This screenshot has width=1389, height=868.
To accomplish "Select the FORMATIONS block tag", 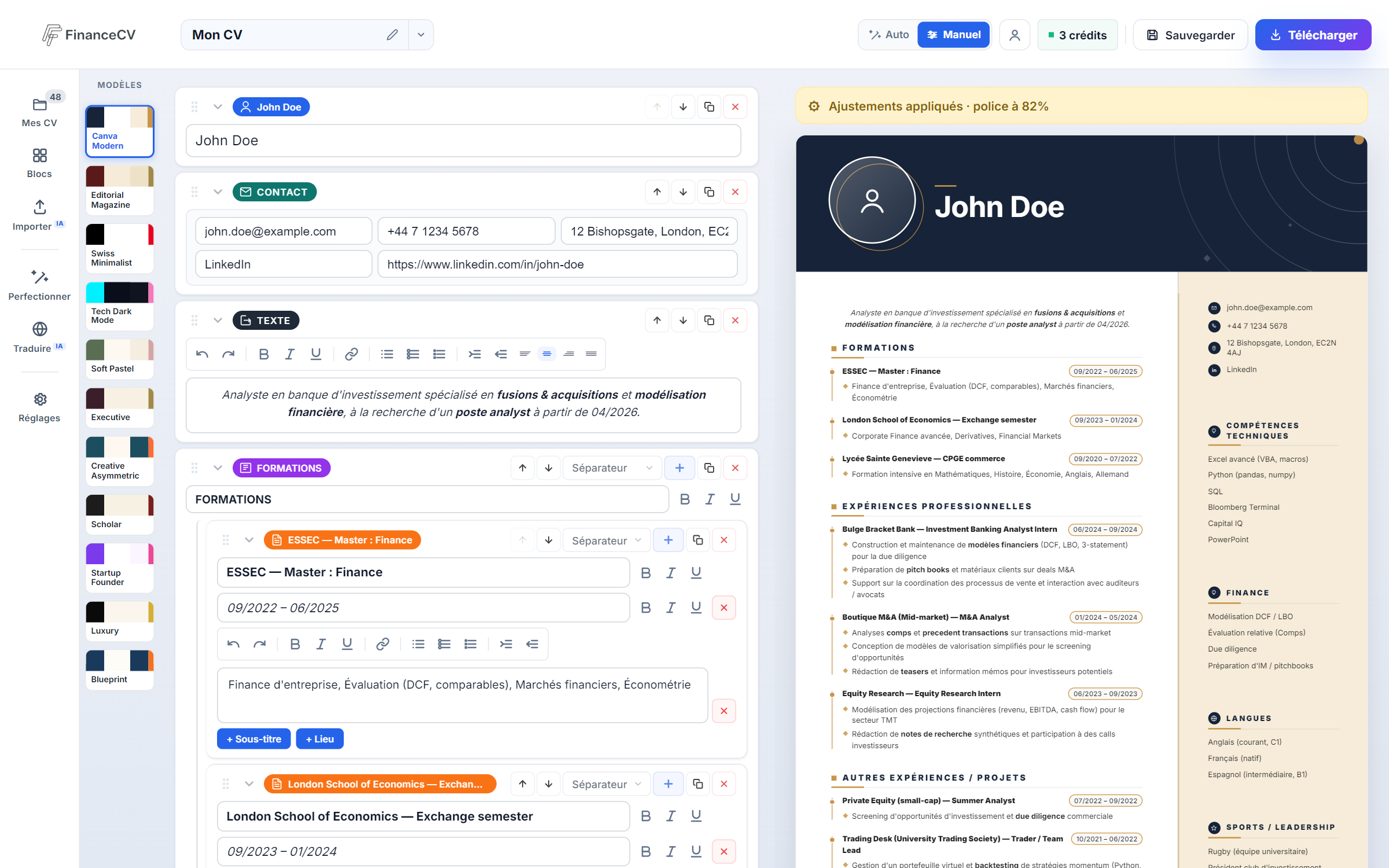I will pyautogui.click(x=281, y=468).
